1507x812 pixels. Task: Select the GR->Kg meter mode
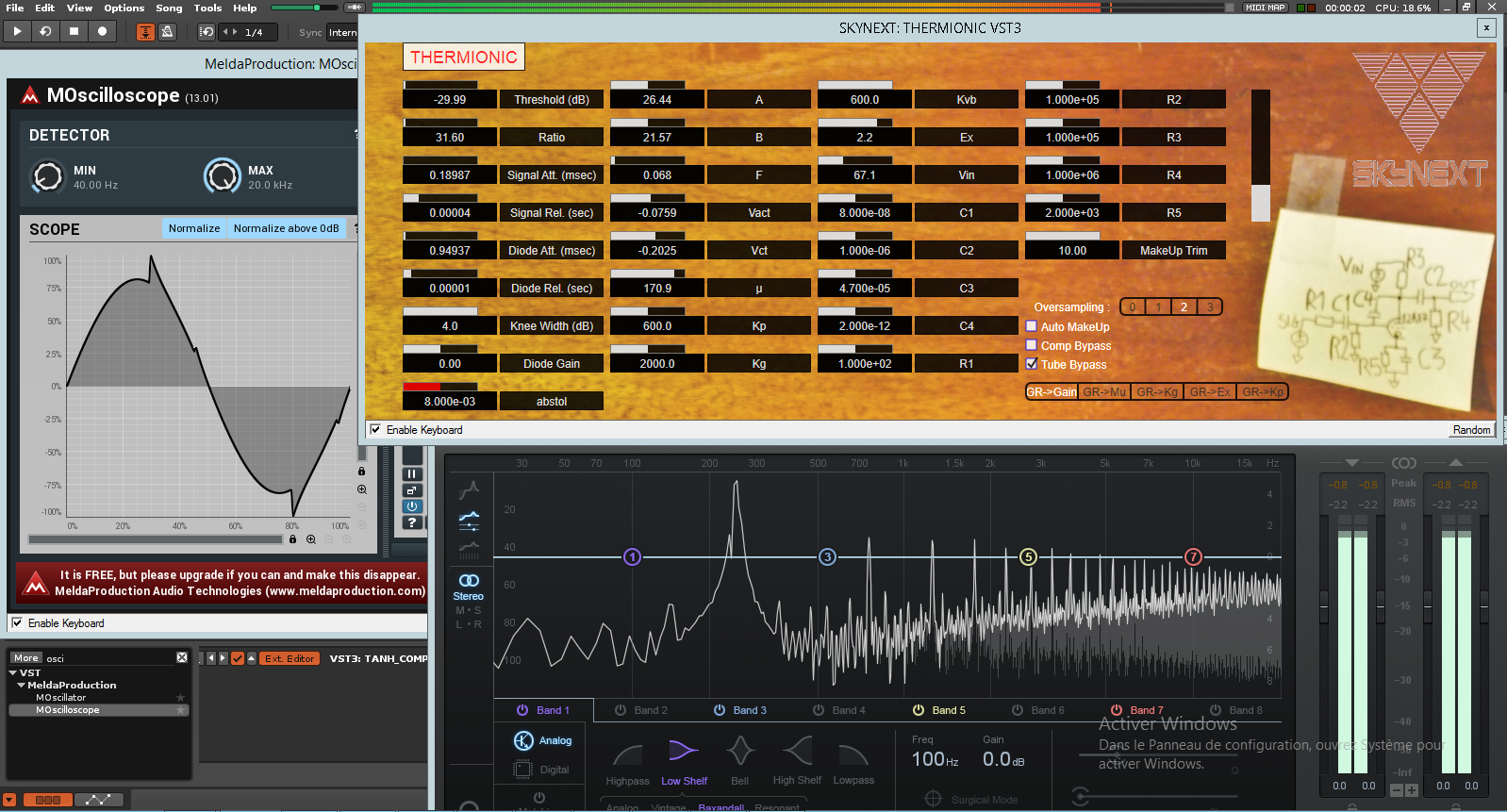click(1157, 391)
